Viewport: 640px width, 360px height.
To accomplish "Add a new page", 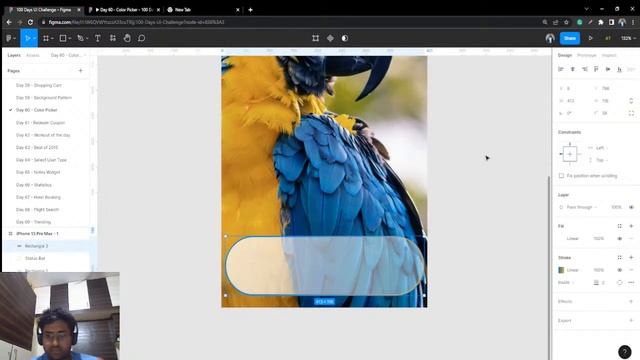I will [80, 71].
